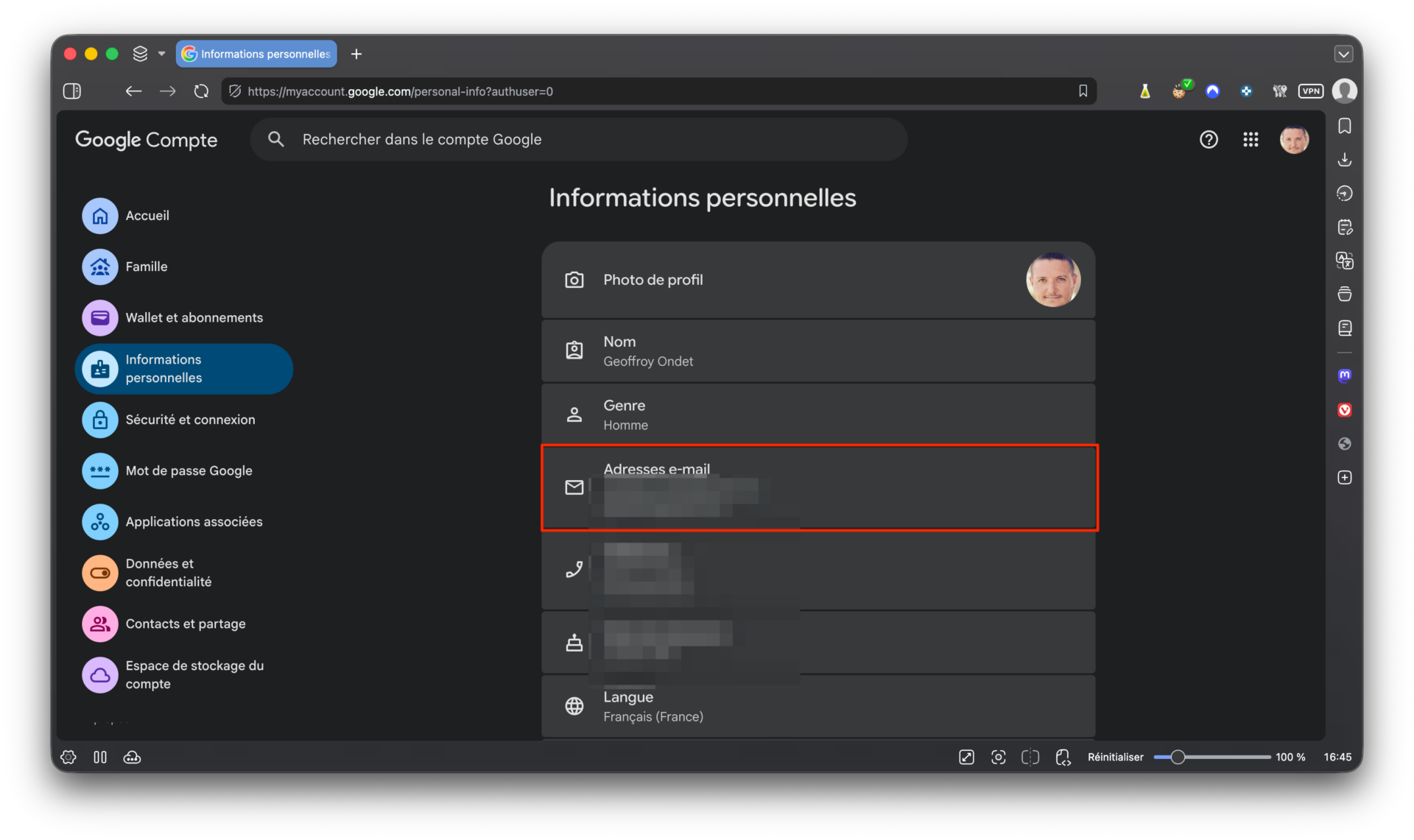Click the VPN toolbar button

1311,91
